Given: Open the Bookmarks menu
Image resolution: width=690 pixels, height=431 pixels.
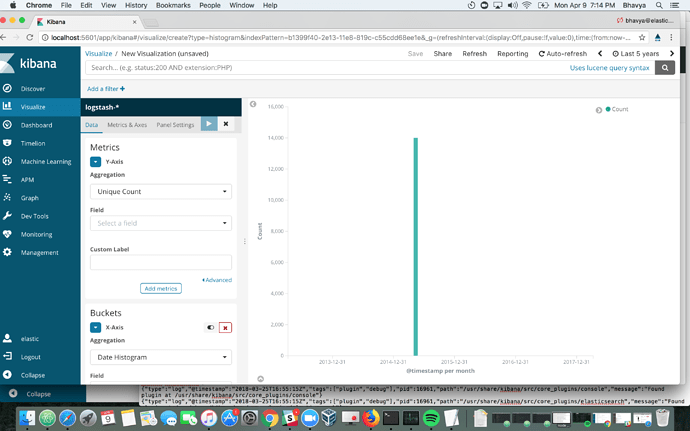Looking at the screenshot, I should pyautogui.click(x=173, y=5).
